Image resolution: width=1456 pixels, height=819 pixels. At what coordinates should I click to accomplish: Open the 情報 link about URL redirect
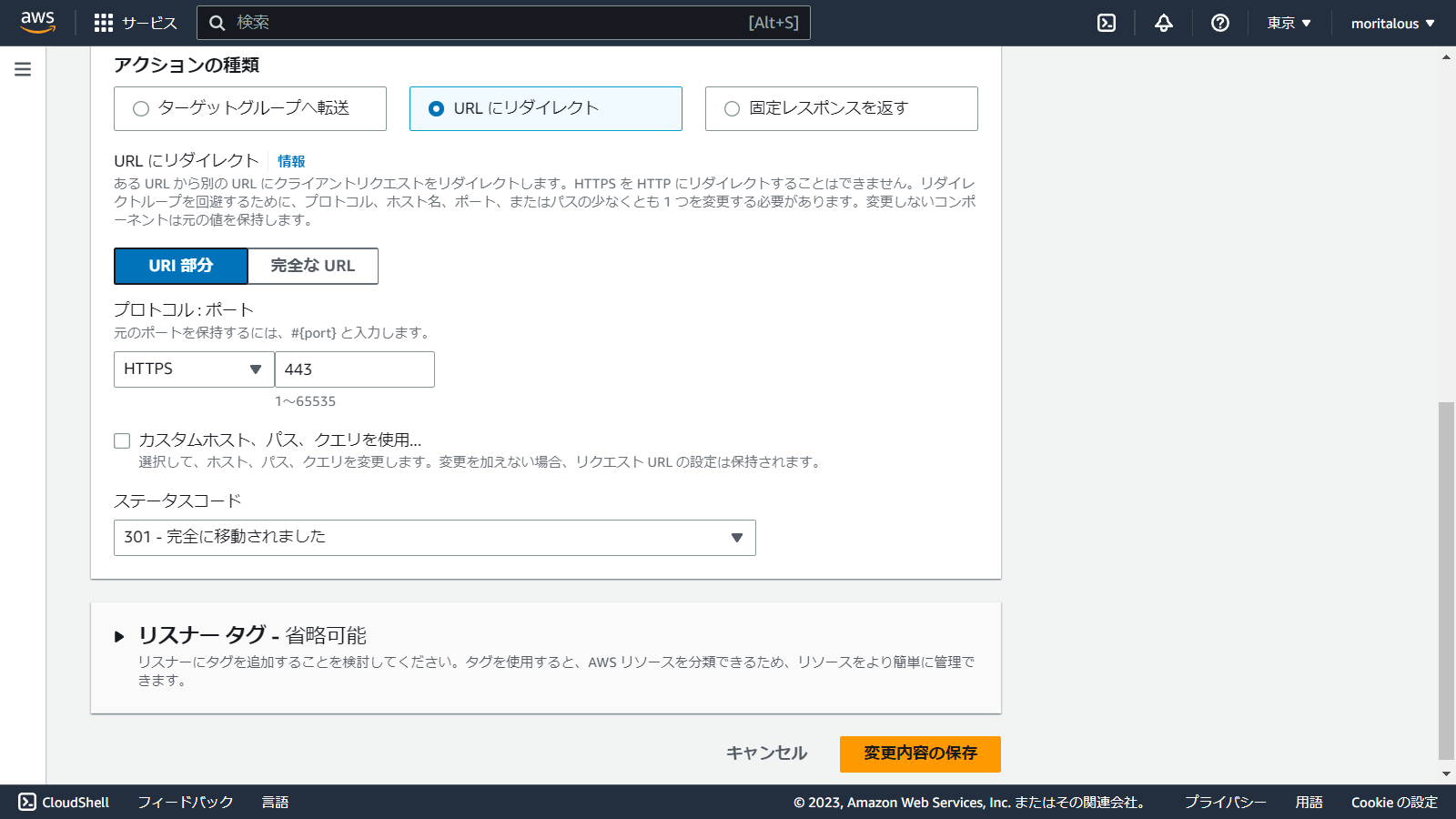291,160
